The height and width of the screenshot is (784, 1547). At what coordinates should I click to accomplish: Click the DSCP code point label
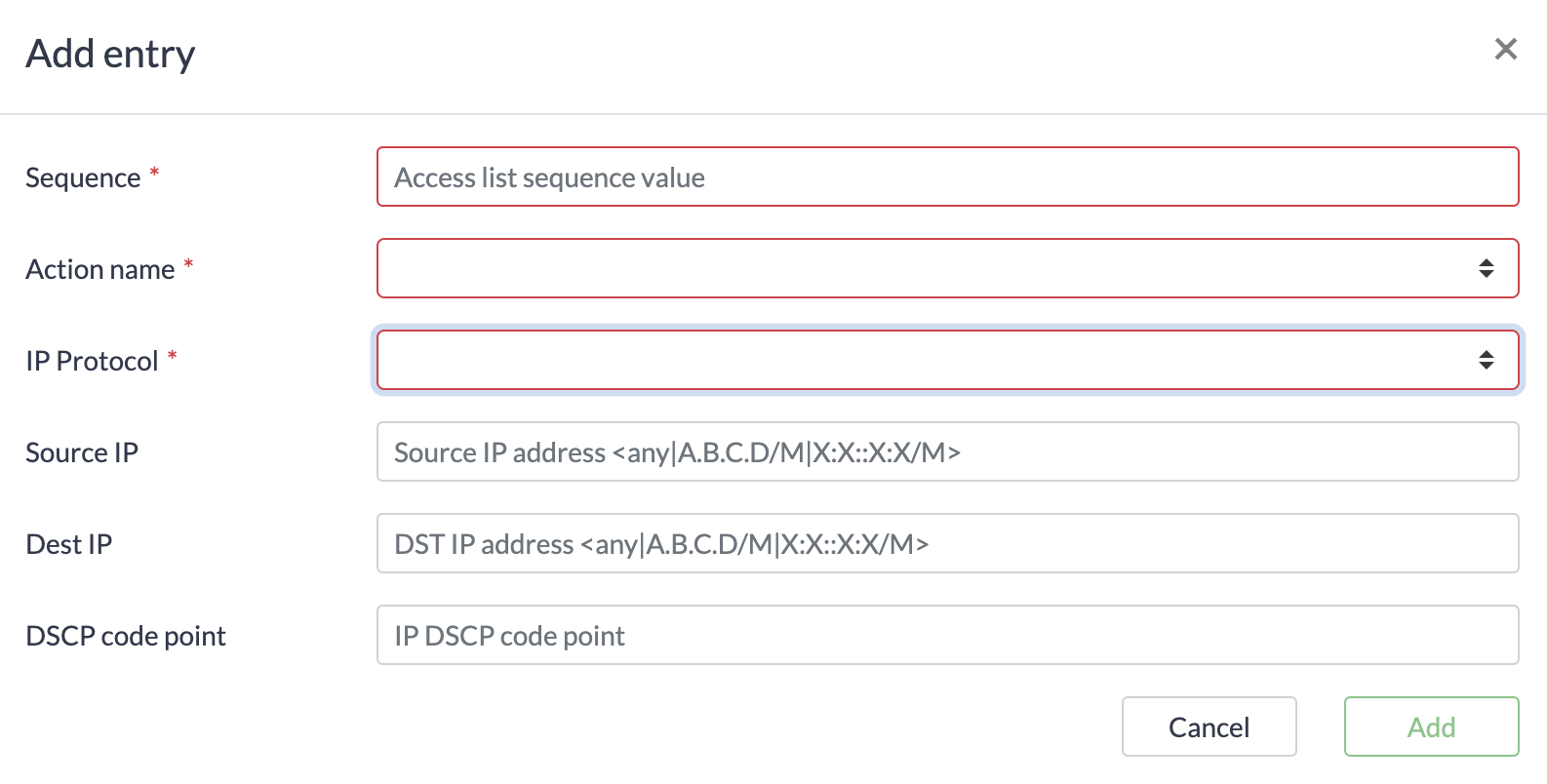click(x=126, y=636)
